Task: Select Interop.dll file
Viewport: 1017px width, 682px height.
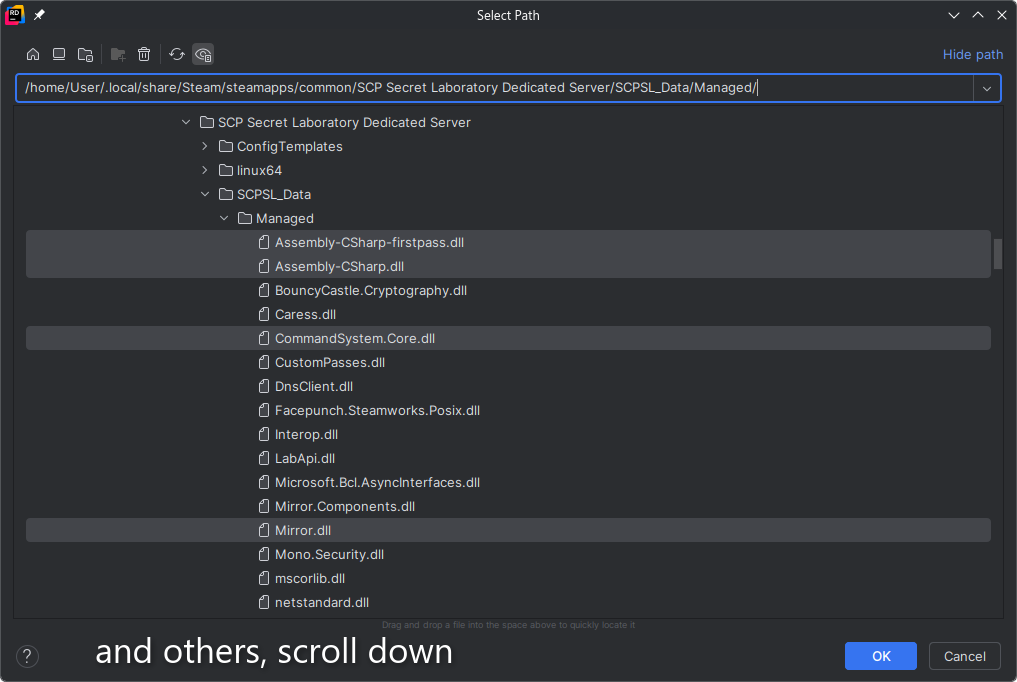Action: point(508,434)
